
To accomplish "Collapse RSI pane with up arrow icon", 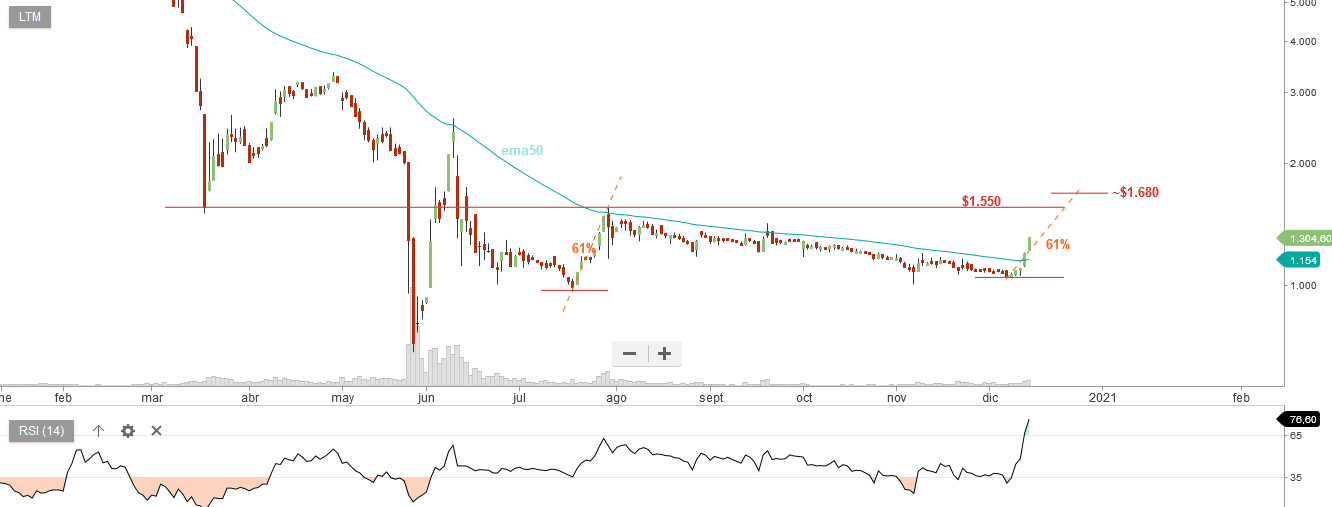I will [x=98, y=431].
